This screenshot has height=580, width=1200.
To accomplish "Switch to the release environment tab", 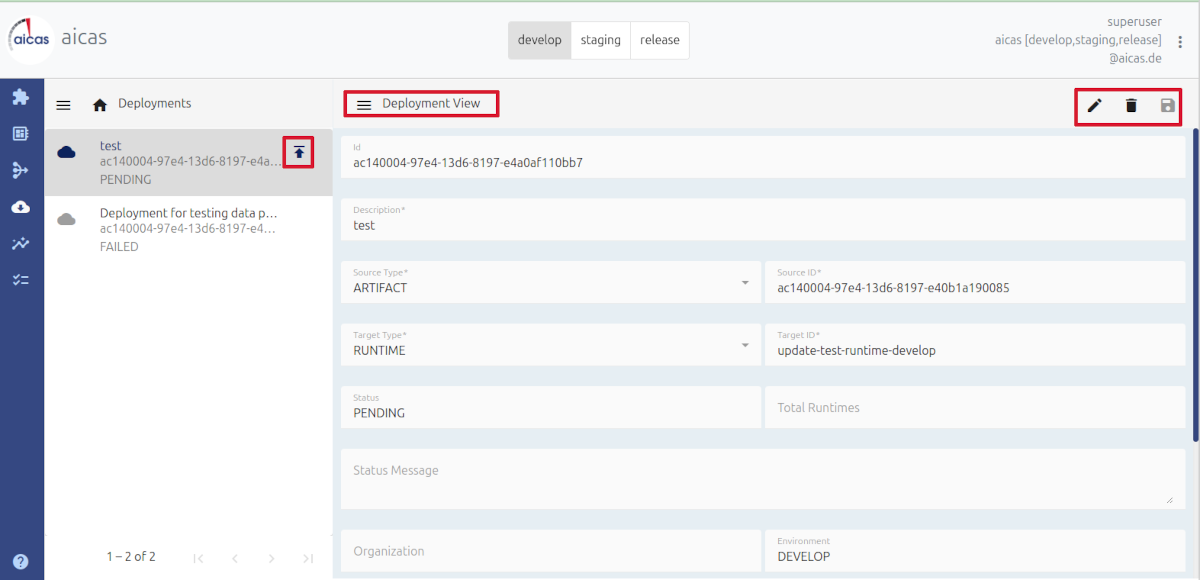I will tap(659, 41).
